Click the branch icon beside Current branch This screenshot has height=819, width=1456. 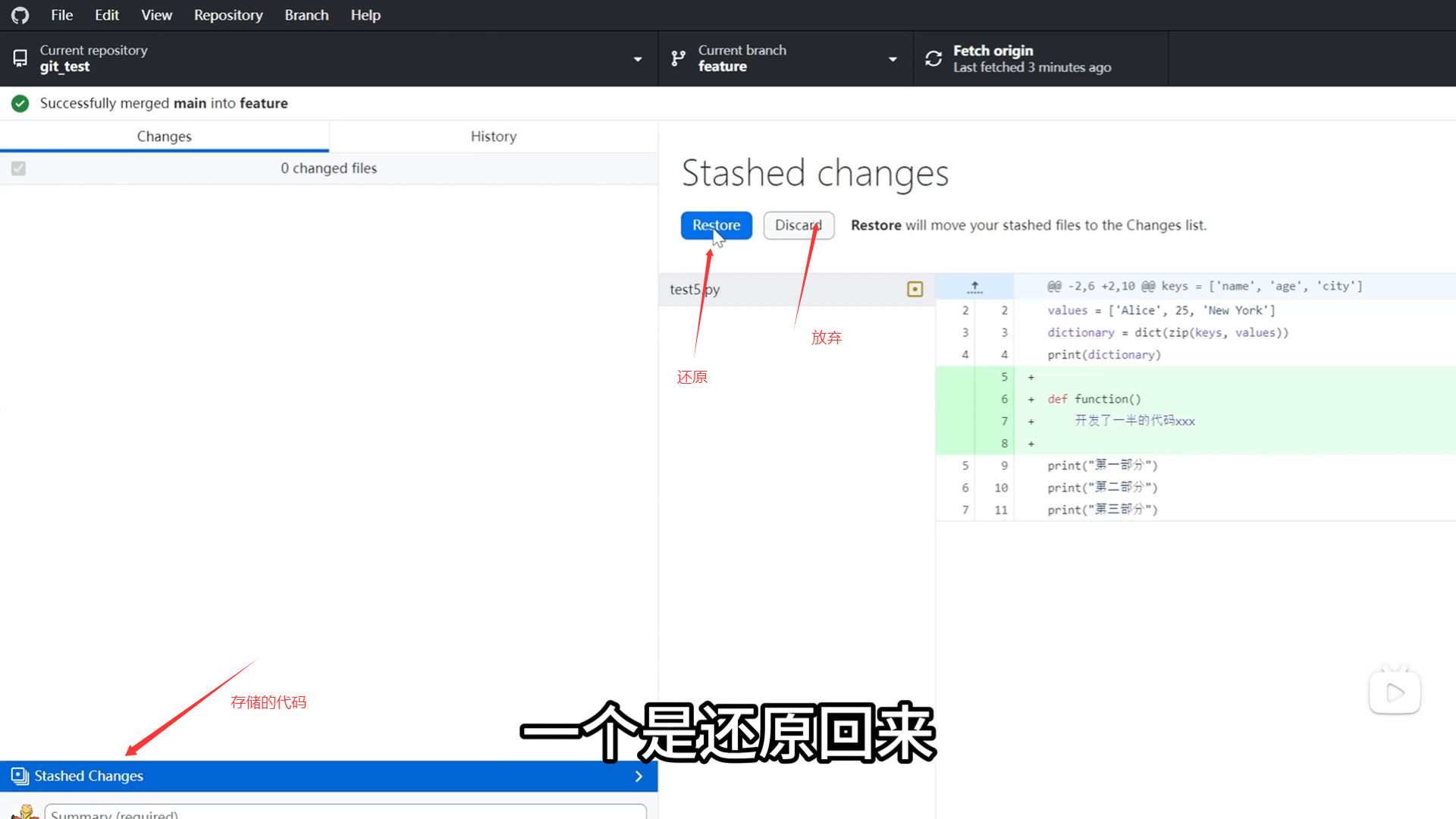click(679, 58)
